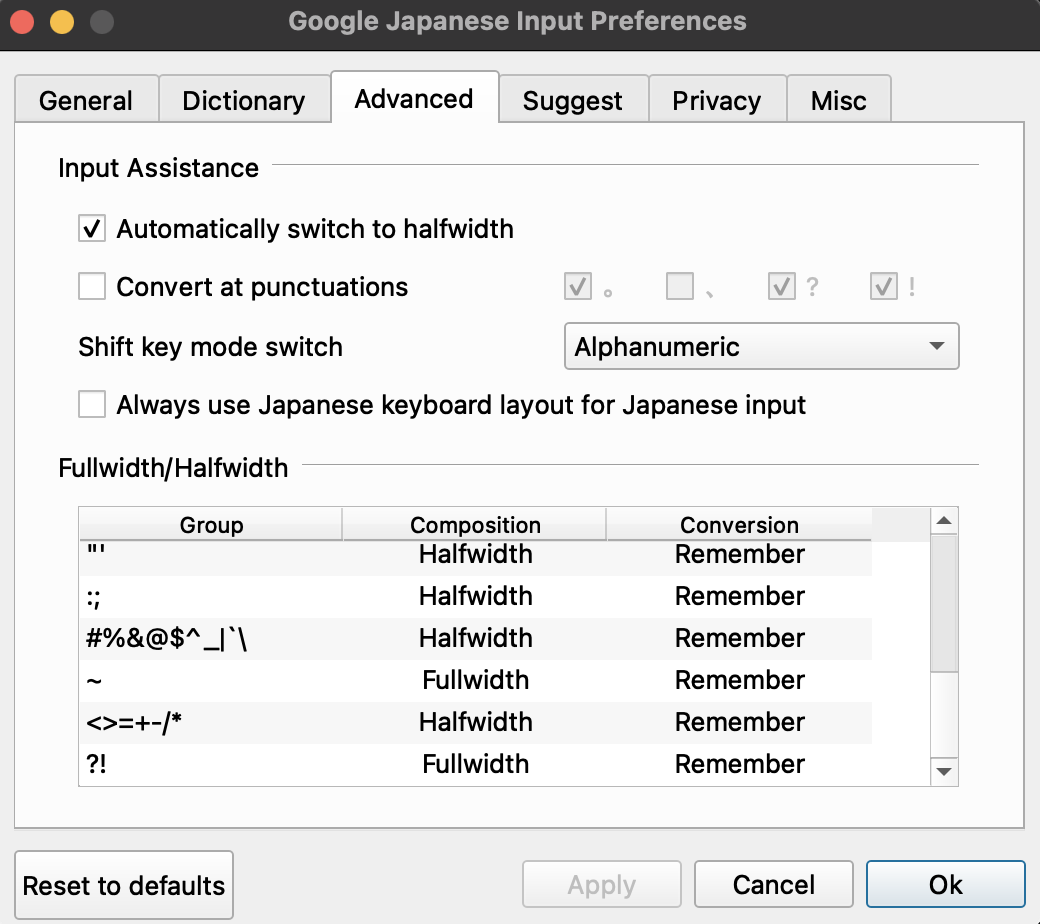Select the :; group row
This screenshot has height=924, width=1040.
[x=475, y=596]
